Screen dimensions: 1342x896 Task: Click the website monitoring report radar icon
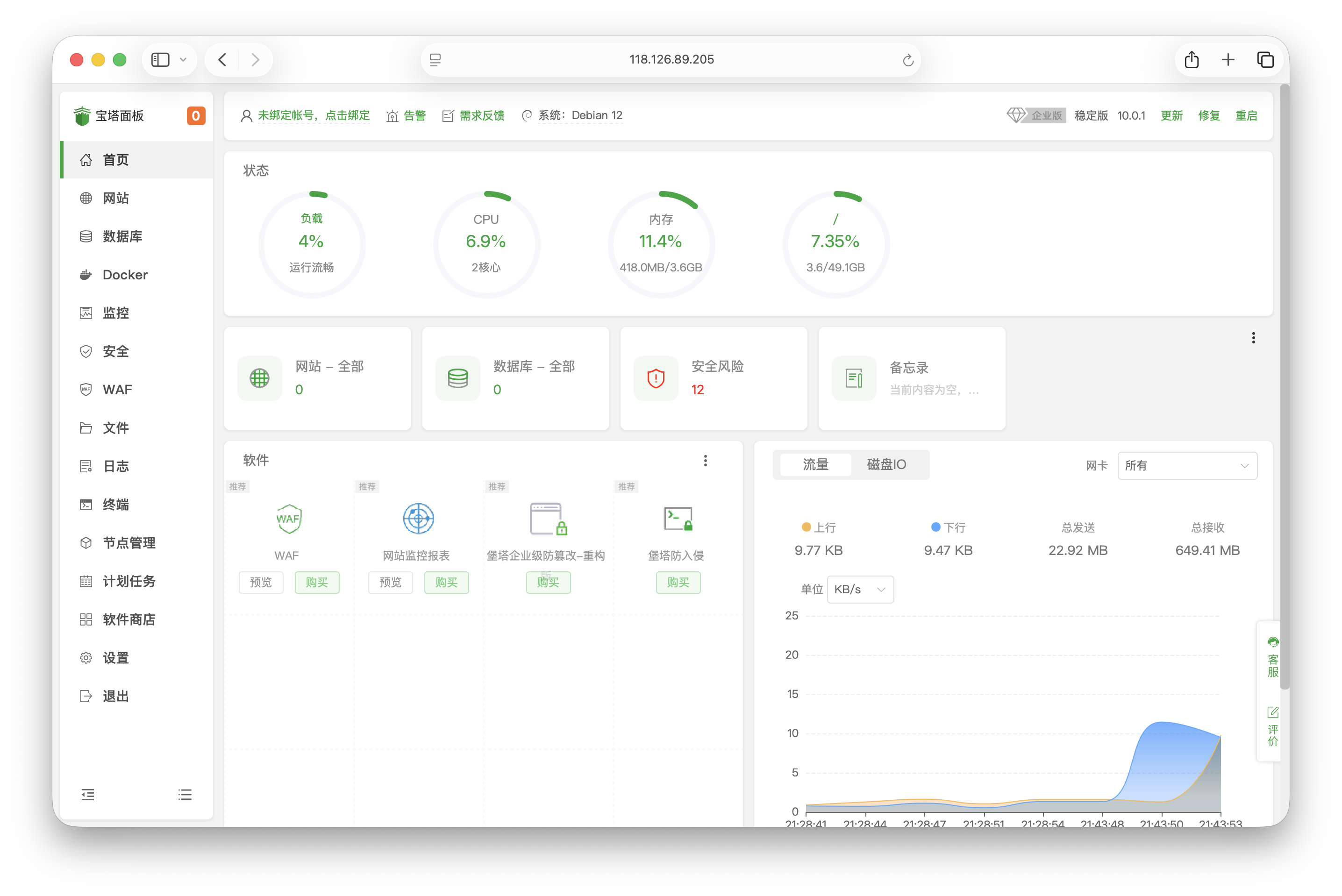(x=418, y=519)
